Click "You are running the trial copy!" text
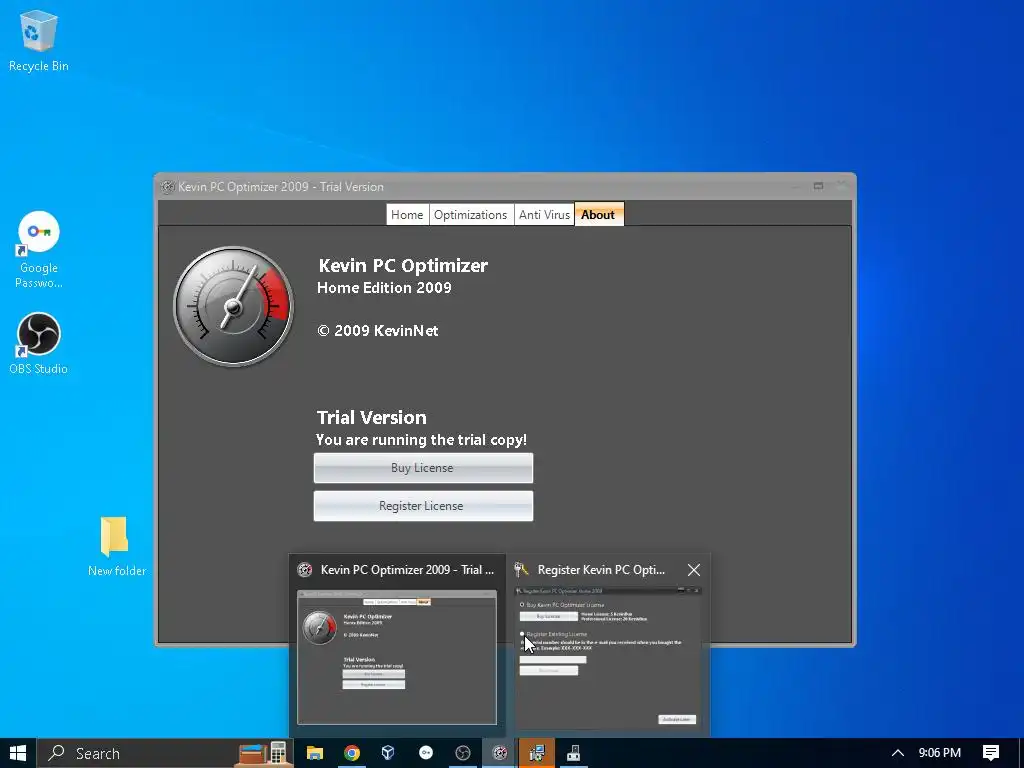This screenshot has height=768, width=1024. 421,440
